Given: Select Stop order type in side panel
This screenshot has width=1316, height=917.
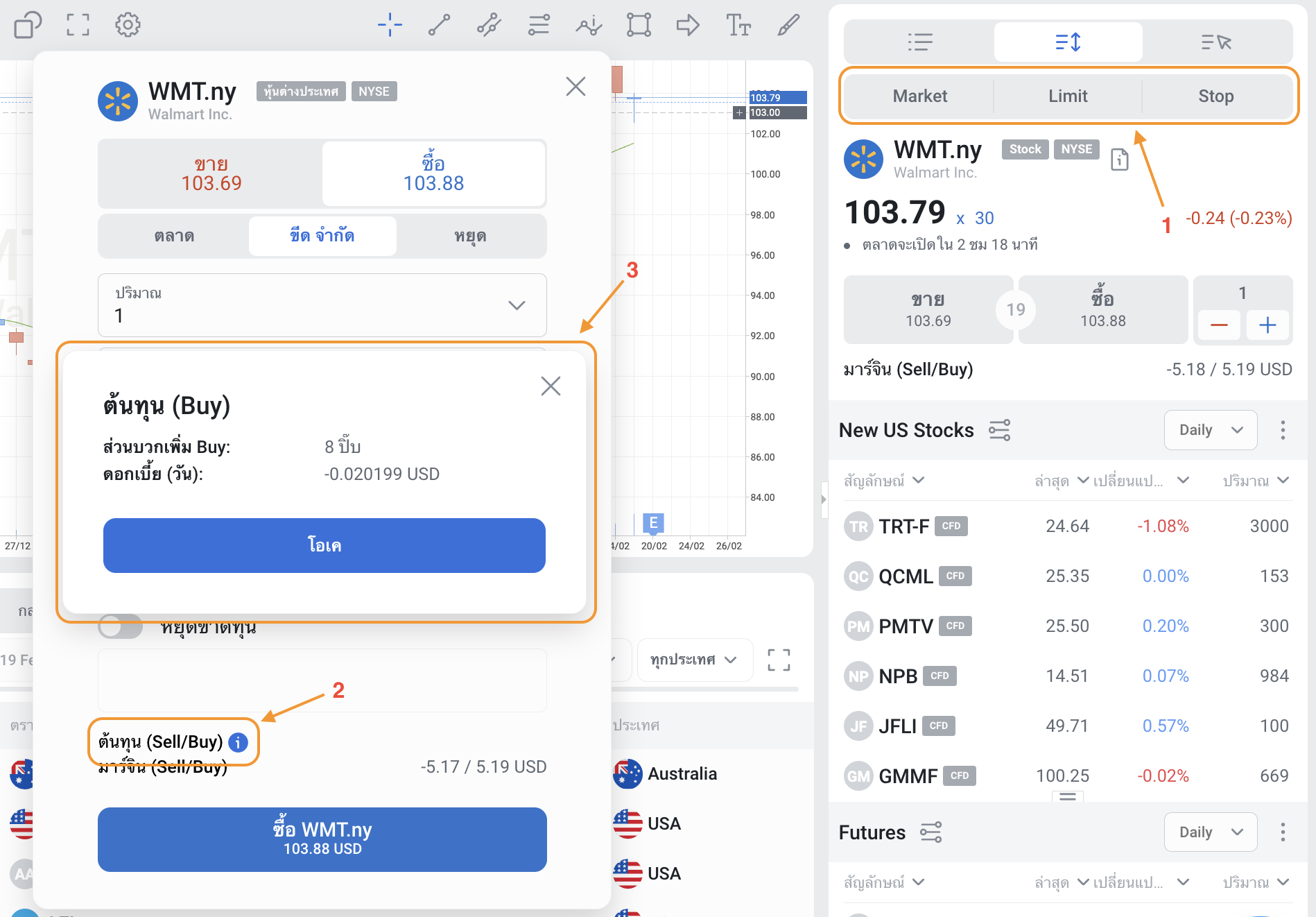Looking at the screenshot, I should (1216, 96).
